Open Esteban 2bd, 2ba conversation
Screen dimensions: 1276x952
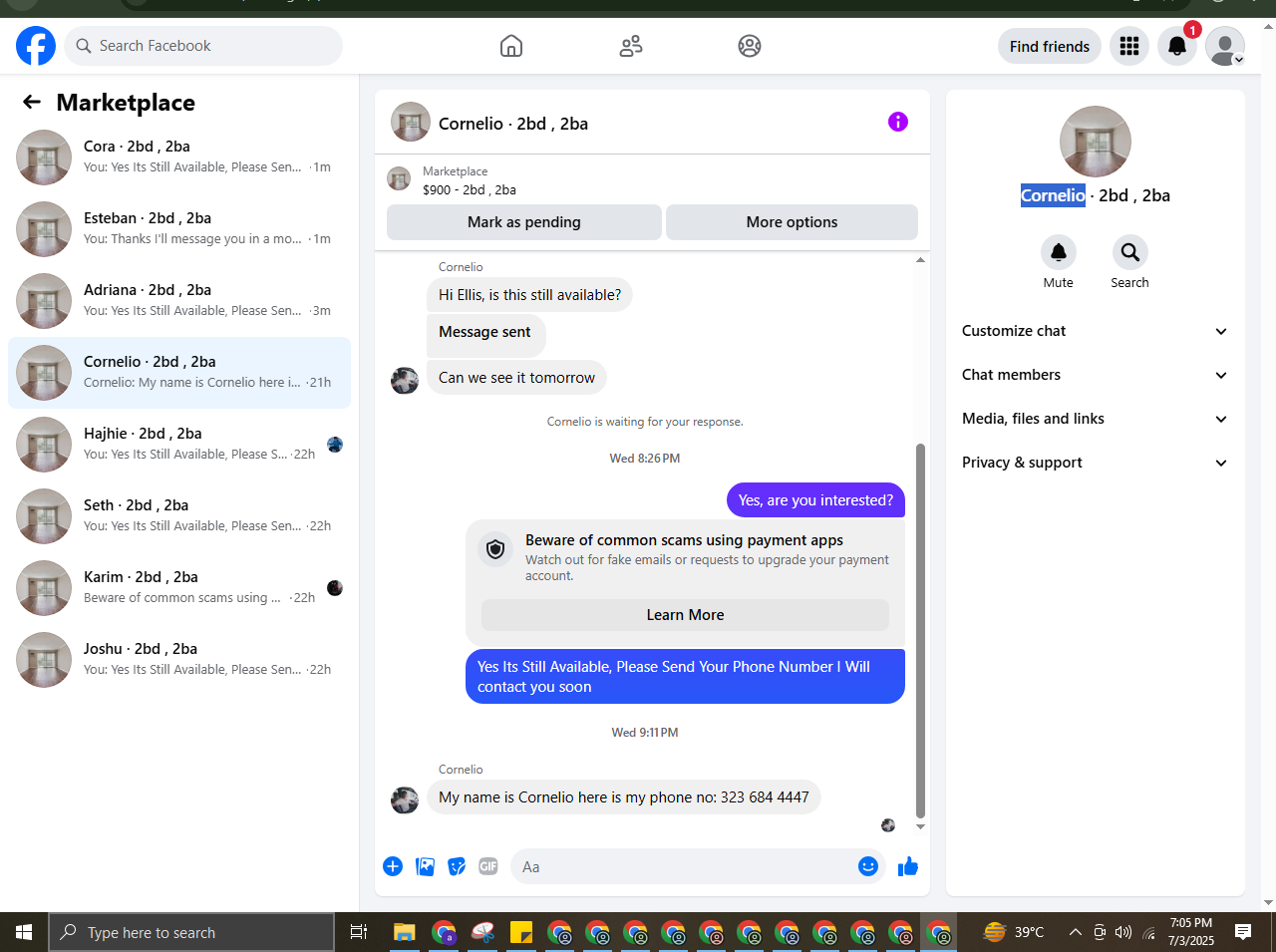pyautogui.click(x=179, y=229)
